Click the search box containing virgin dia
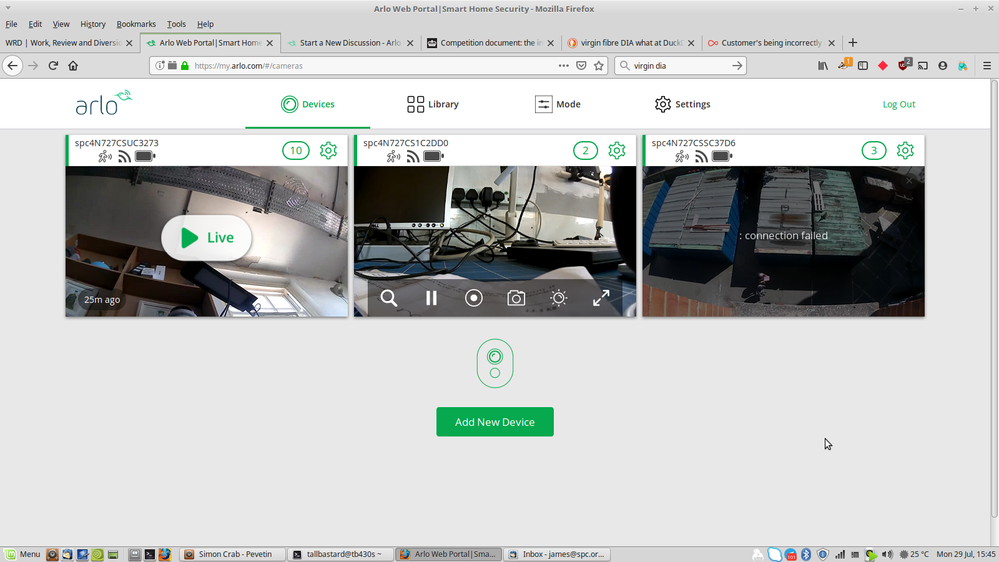999x562 pixels. (x=680, y=66)
